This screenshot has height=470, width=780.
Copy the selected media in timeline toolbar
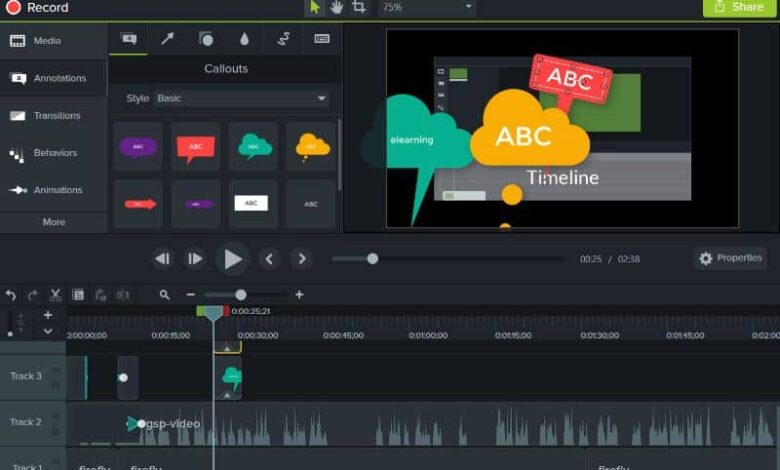point(78,295)
